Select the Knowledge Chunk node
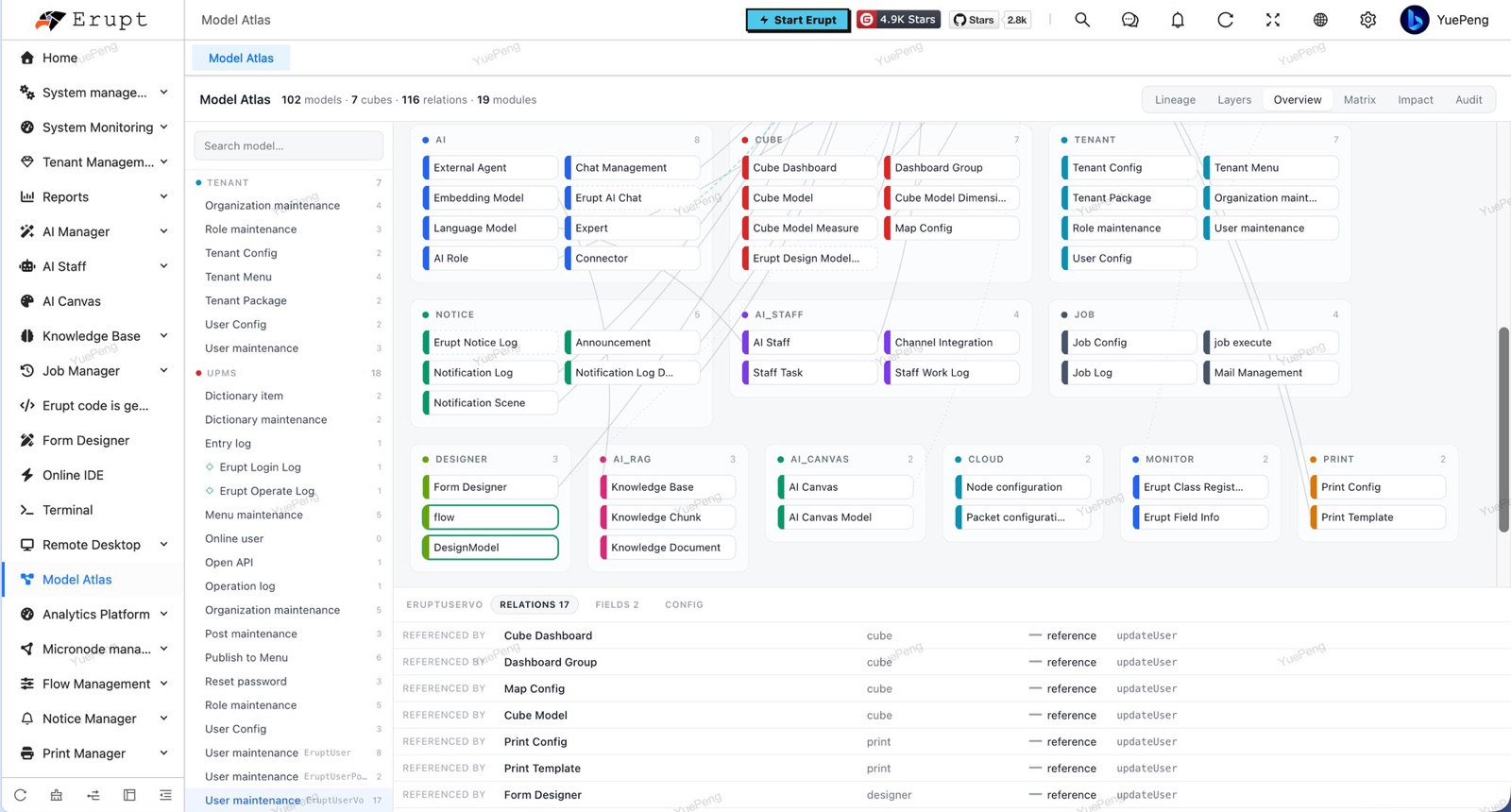1511x812 pixels. (x=667, y=517)
